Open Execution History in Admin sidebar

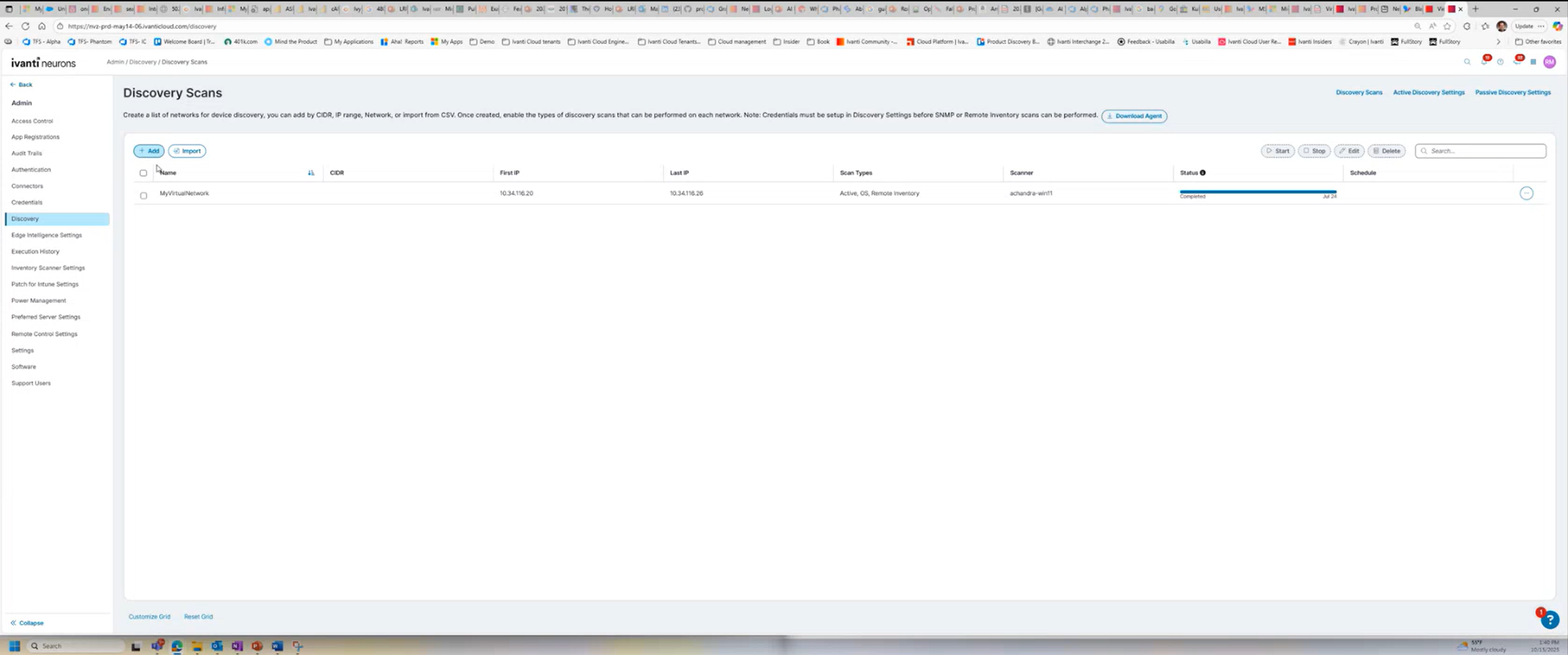tap(36, 251)
